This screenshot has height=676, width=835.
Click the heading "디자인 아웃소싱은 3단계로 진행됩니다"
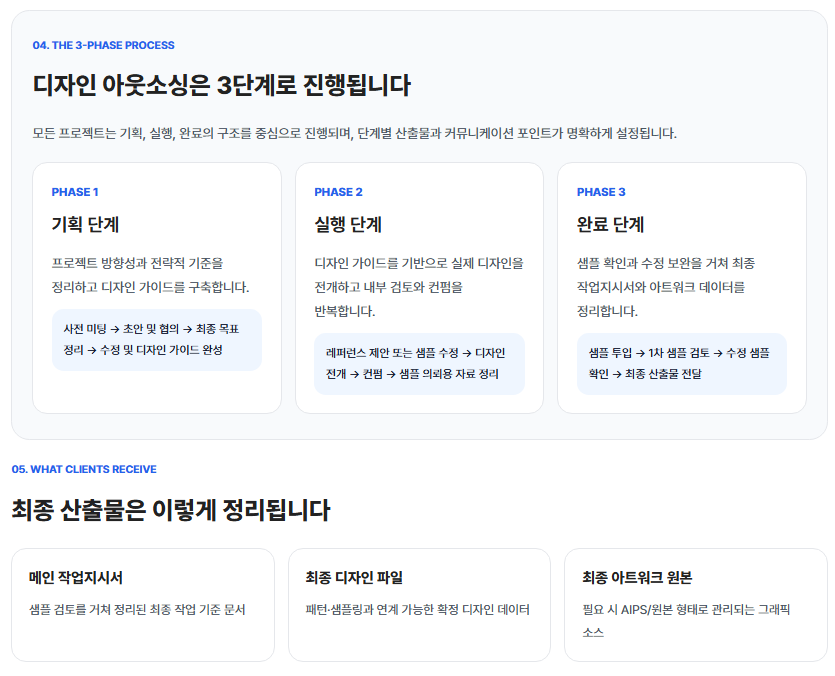click(221, 85)
